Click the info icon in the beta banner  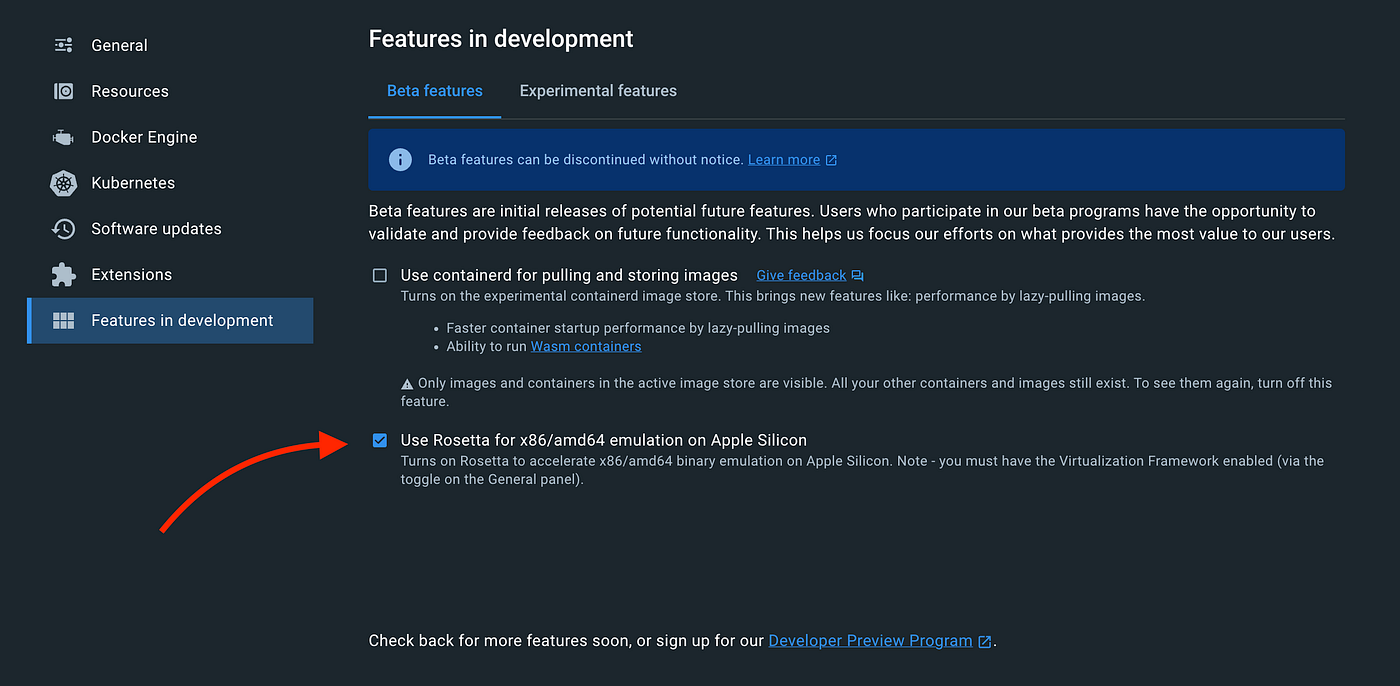[400, 159]
